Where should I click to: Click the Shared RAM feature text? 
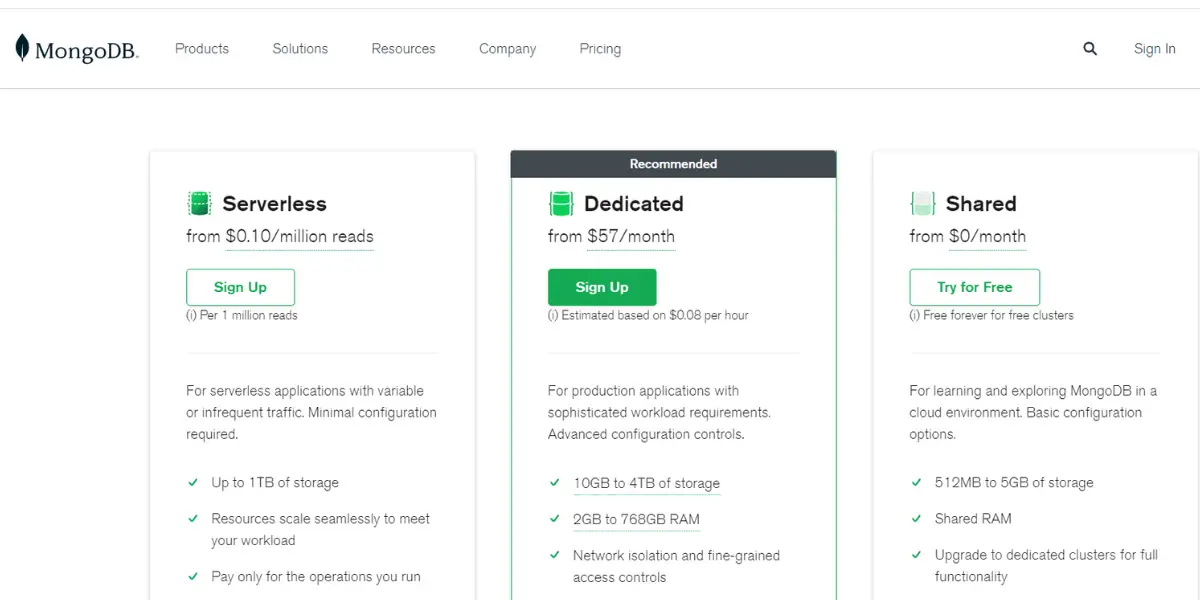pyautogui.click(x=973, y=519)
